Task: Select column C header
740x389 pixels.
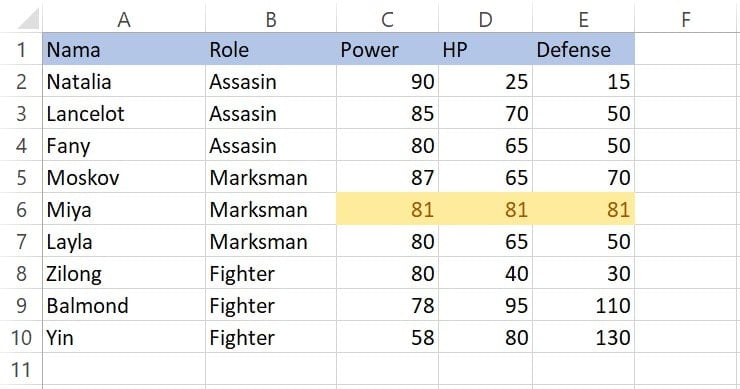Action: pos(387,18)
